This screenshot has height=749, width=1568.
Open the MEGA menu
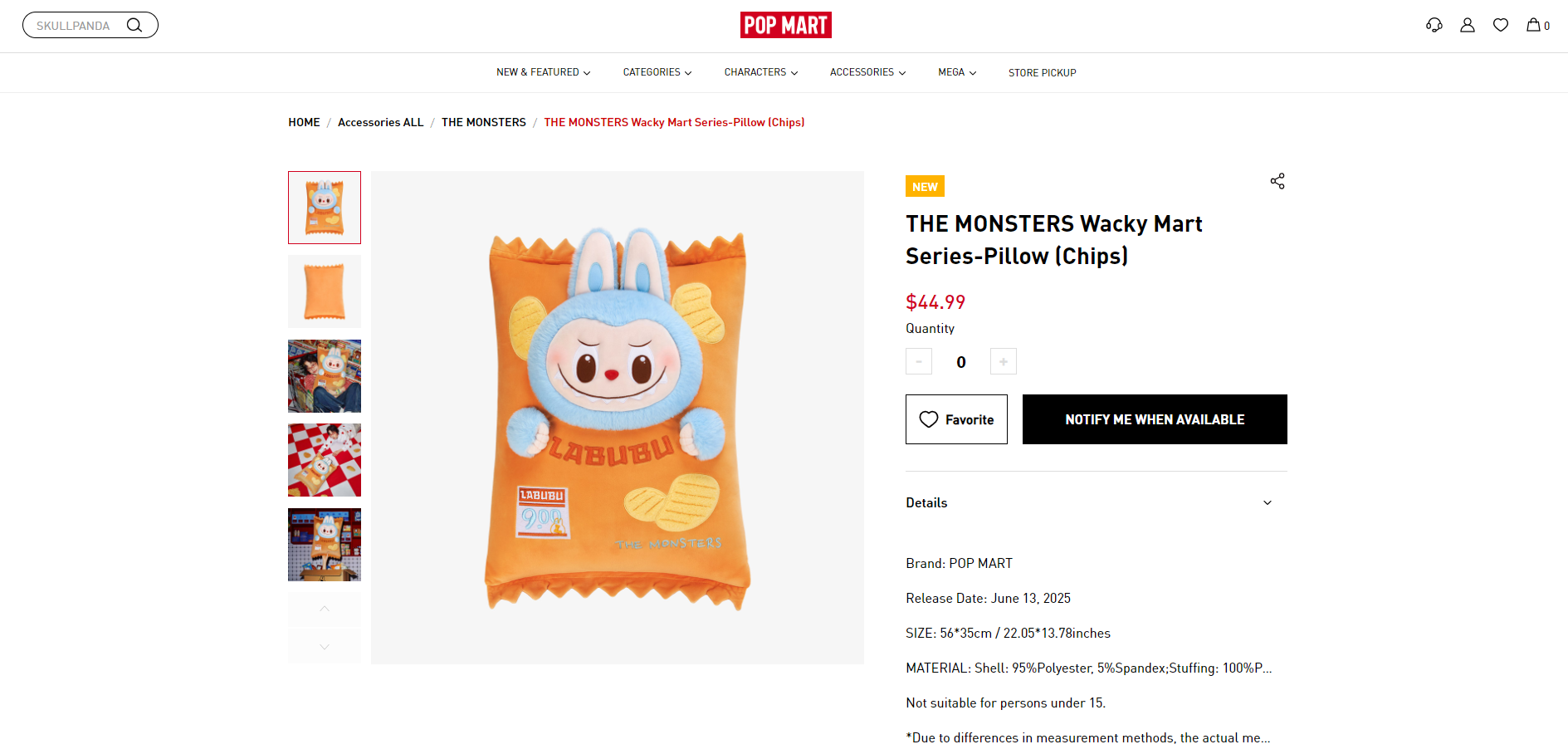pos(957,72)
